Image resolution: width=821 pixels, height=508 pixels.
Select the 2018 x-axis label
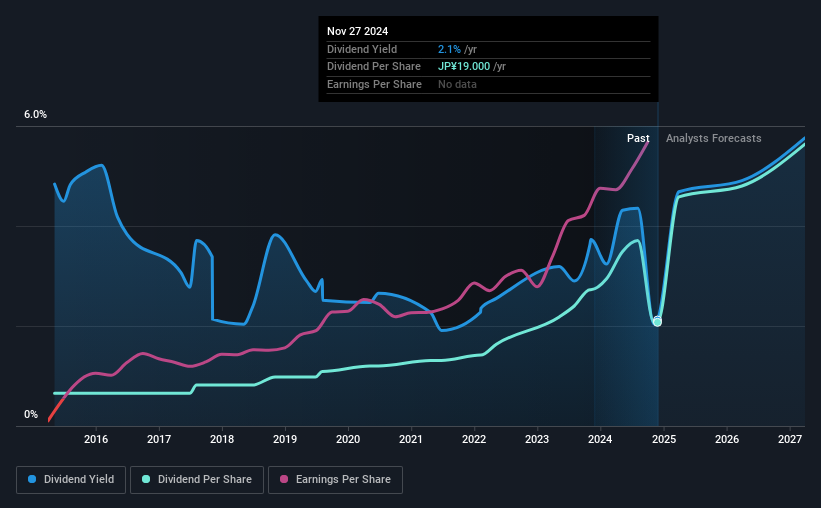point(222,439)
